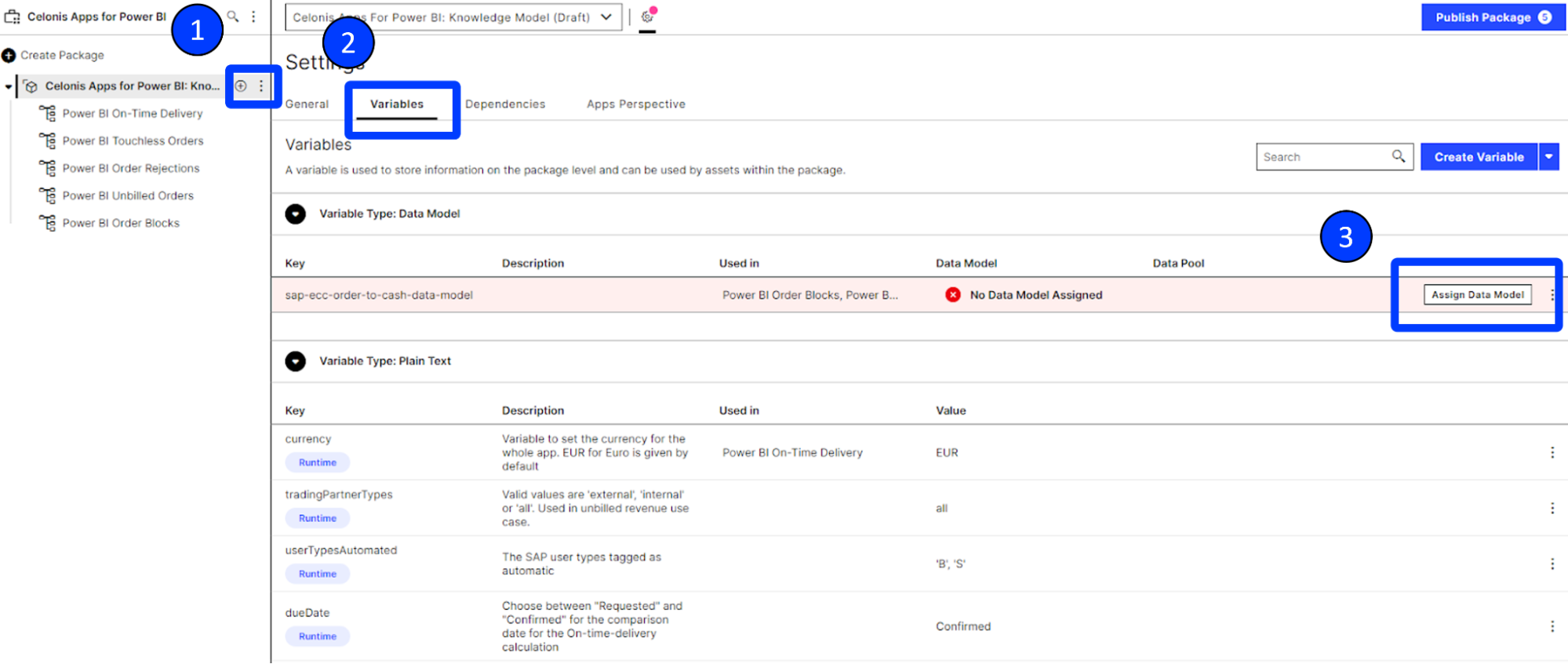Viewport: 1568px width, 664px height.
Task: Click the red error icon beside No Data Model Assigned
Action: click(x=952, y=294)
